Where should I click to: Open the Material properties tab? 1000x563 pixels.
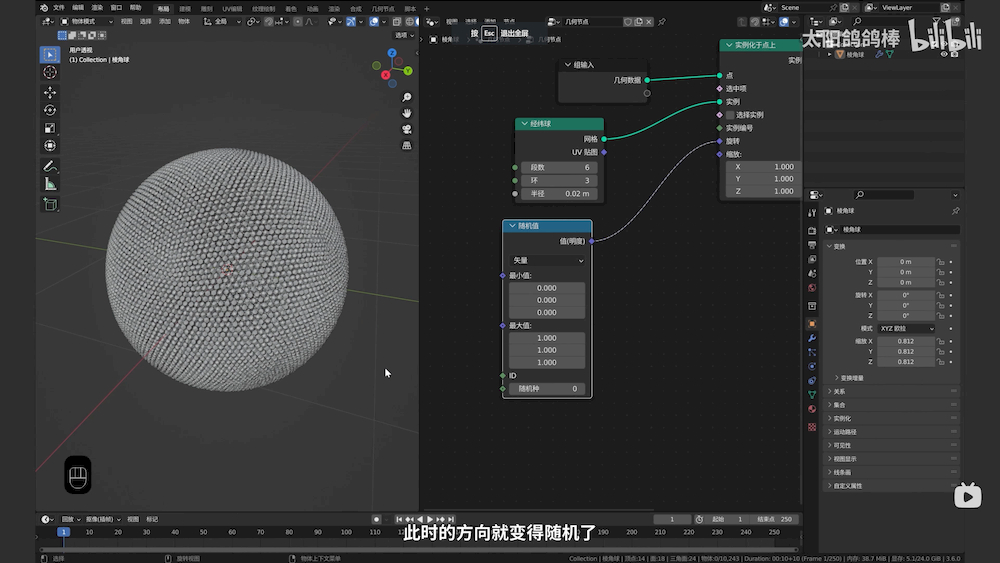click(x=812, y=409)
